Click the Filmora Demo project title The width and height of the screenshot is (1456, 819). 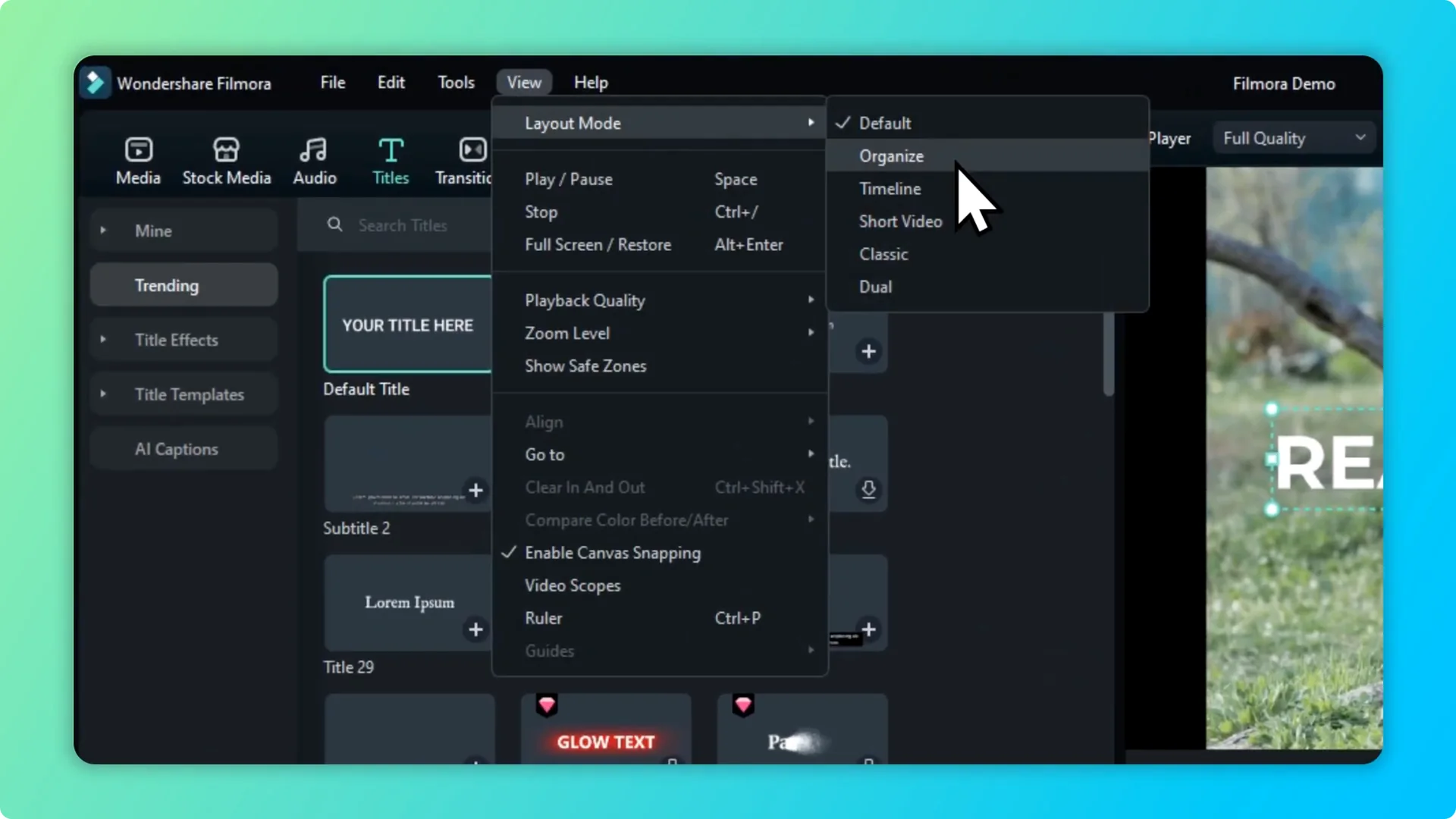(1284, 83)
